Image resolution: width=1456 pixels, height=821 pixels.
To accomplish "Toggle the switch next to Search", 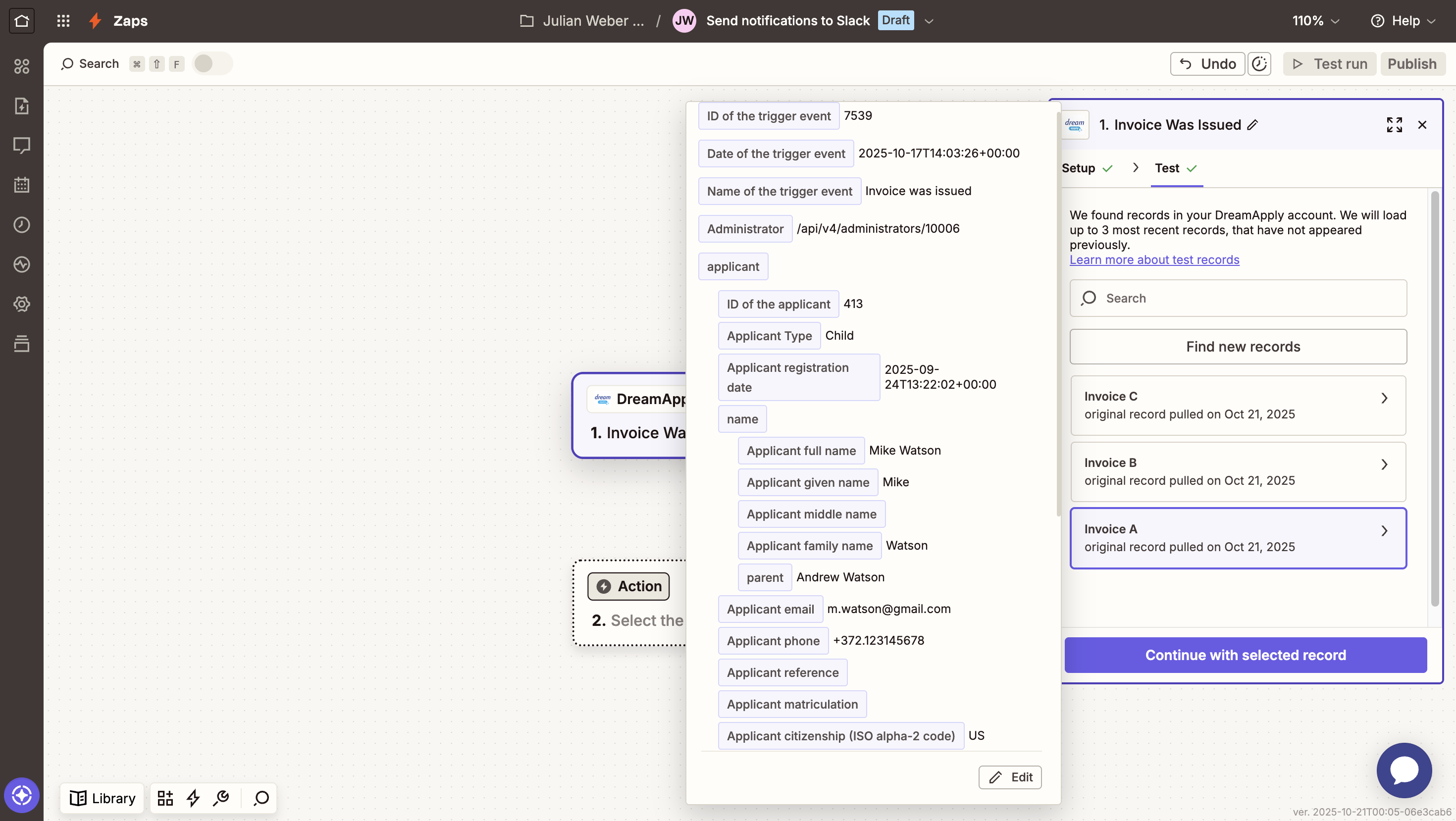I will (212, 63).
